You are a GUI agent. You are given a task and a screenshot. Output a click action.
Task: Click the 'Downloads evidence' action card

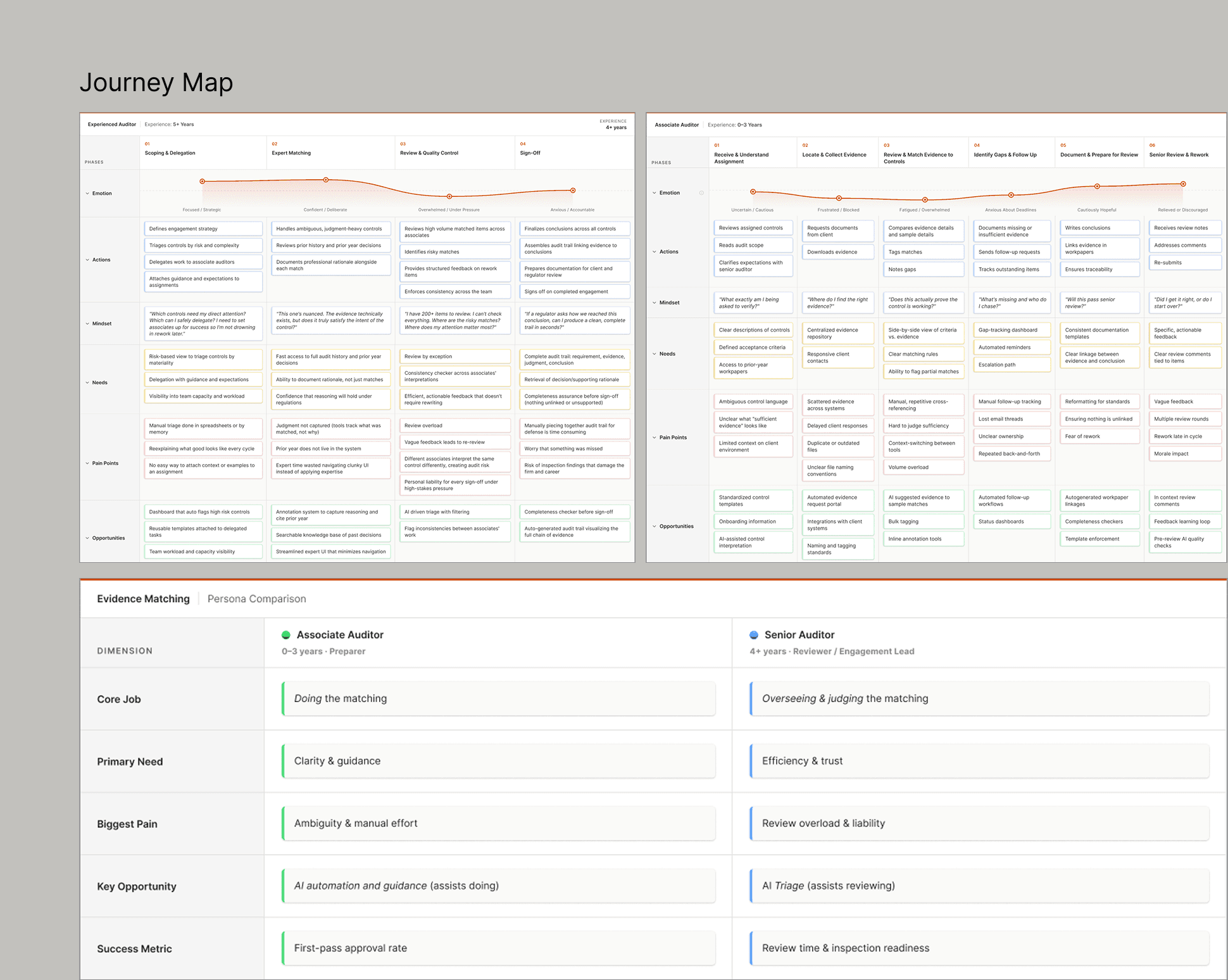[838, 252]
